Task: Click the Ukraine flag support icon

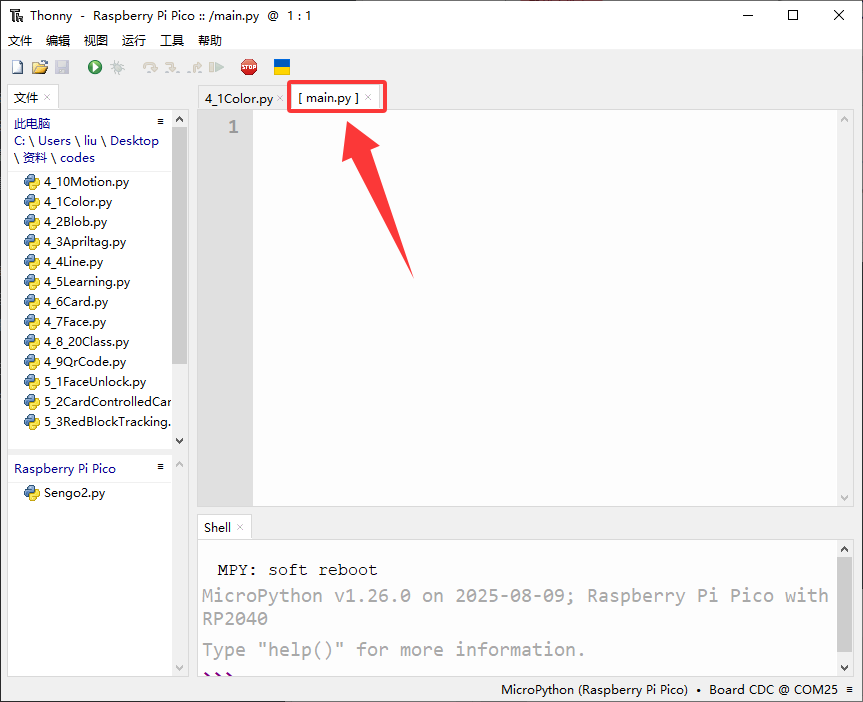Action: 282,67
